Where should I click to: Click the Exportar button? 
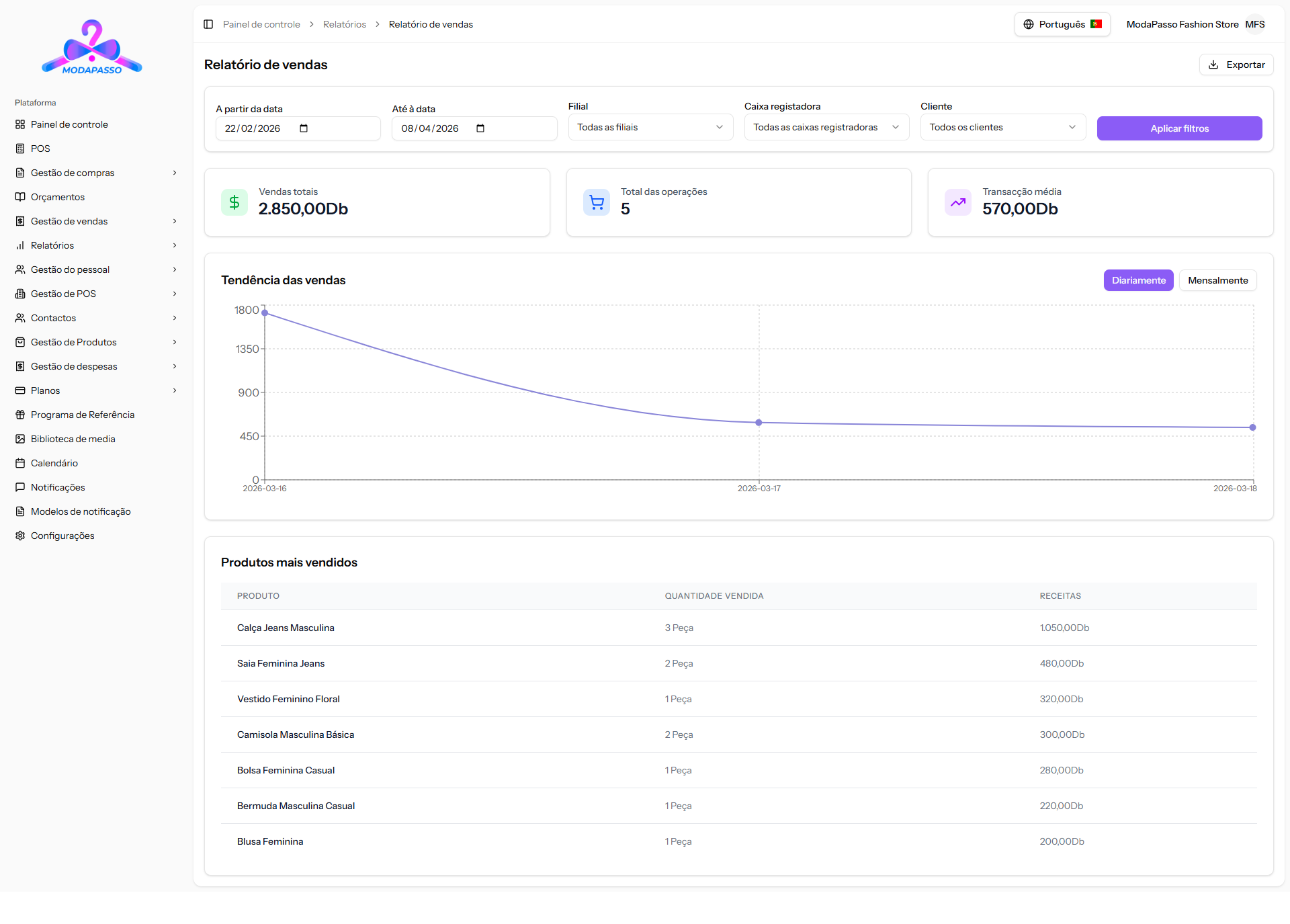click(1236, 65)
